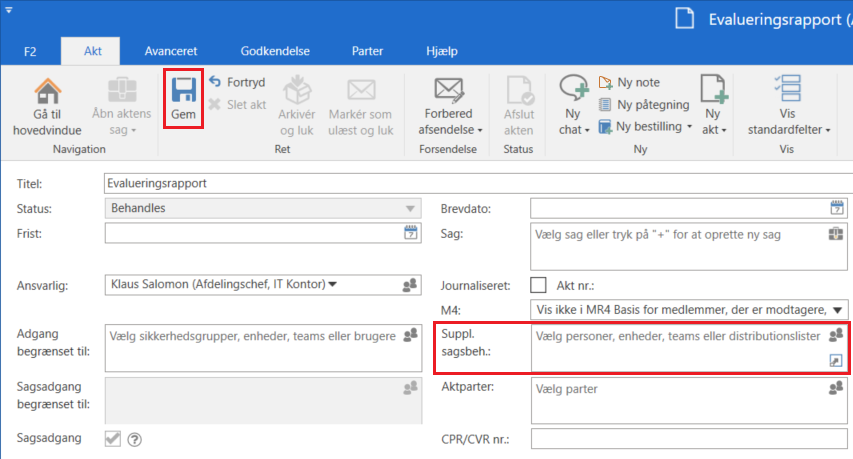The height and width of the screenshot is (459, 853).
Task: Open calendar picker in Brevdato field
Action: 836,208
